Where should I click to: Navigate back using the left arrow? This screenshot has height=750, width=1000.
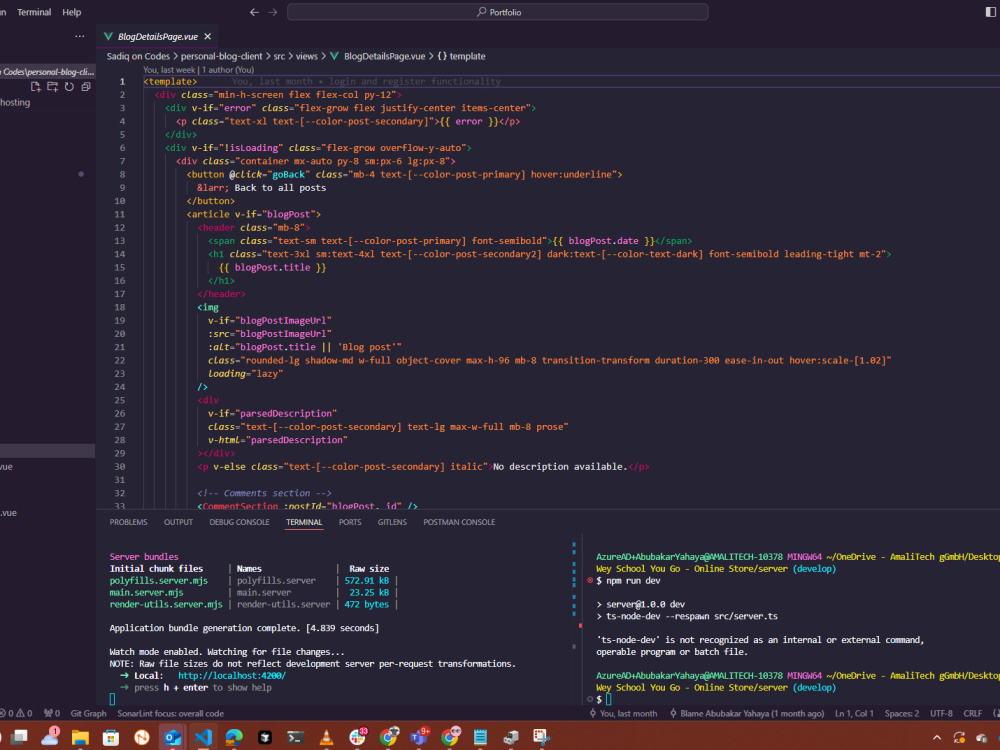pos(254,12)
